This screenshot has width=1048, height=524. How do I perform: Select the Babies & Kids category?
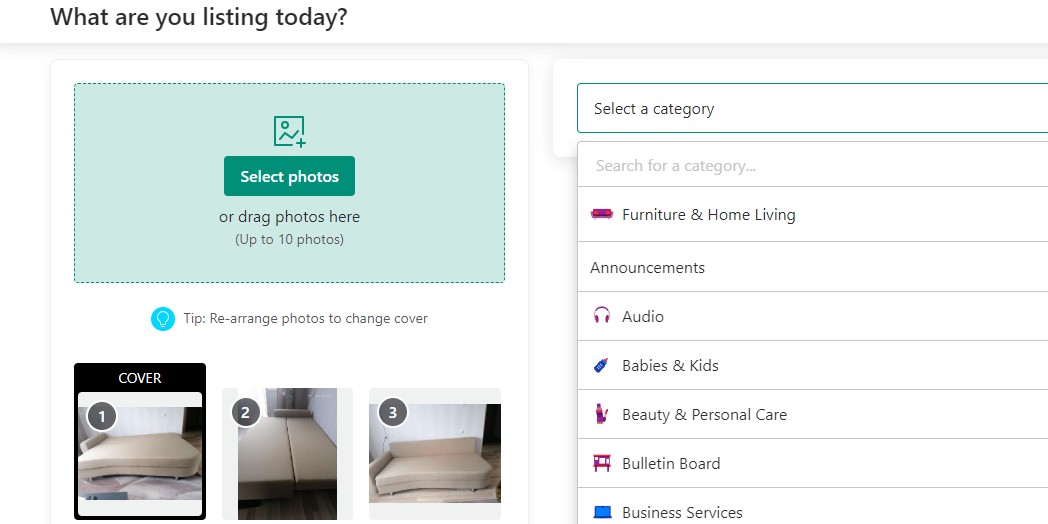[670, 366]
